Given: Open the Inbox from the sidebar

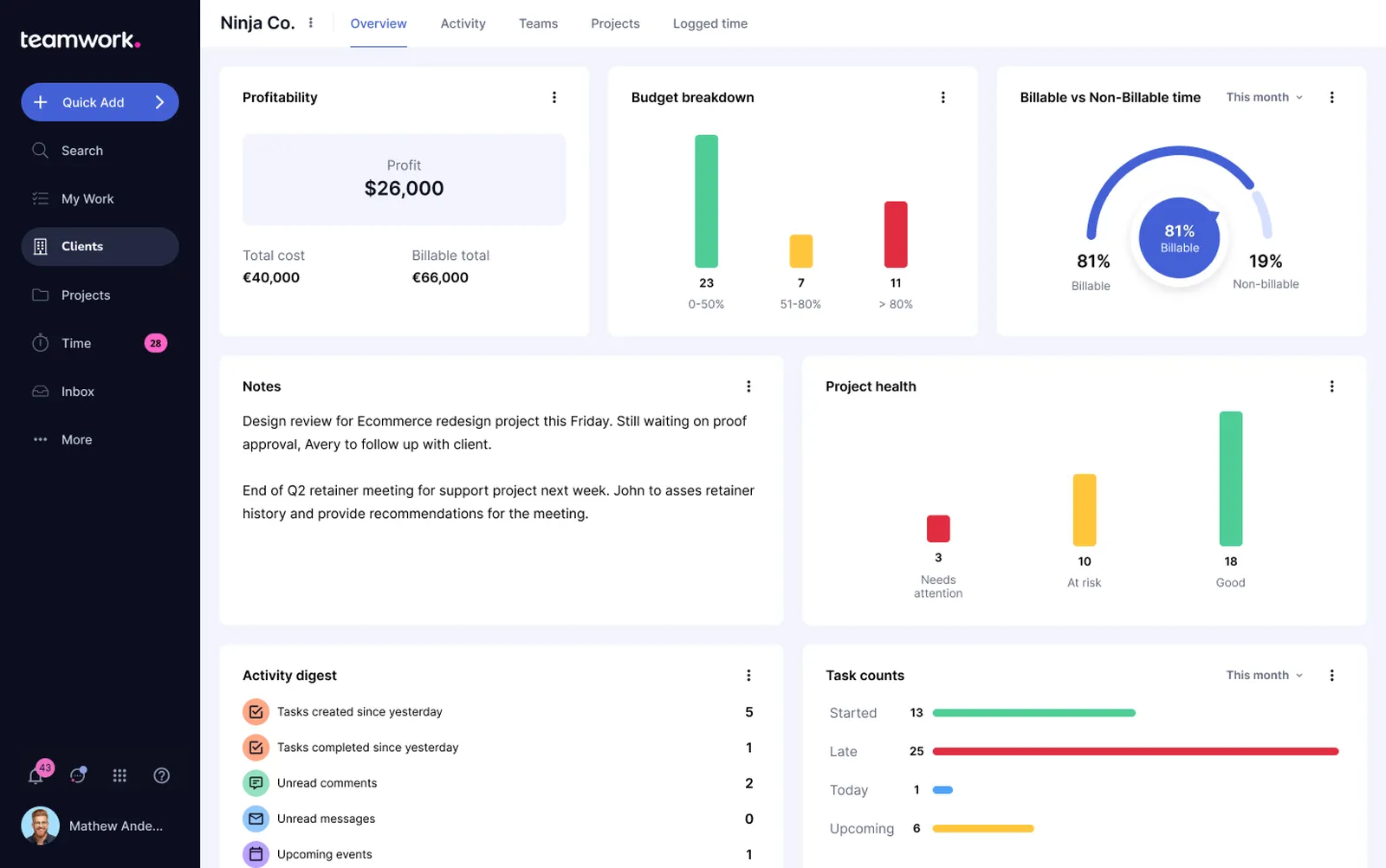Looking at the screenshot, I should [40, 391].
